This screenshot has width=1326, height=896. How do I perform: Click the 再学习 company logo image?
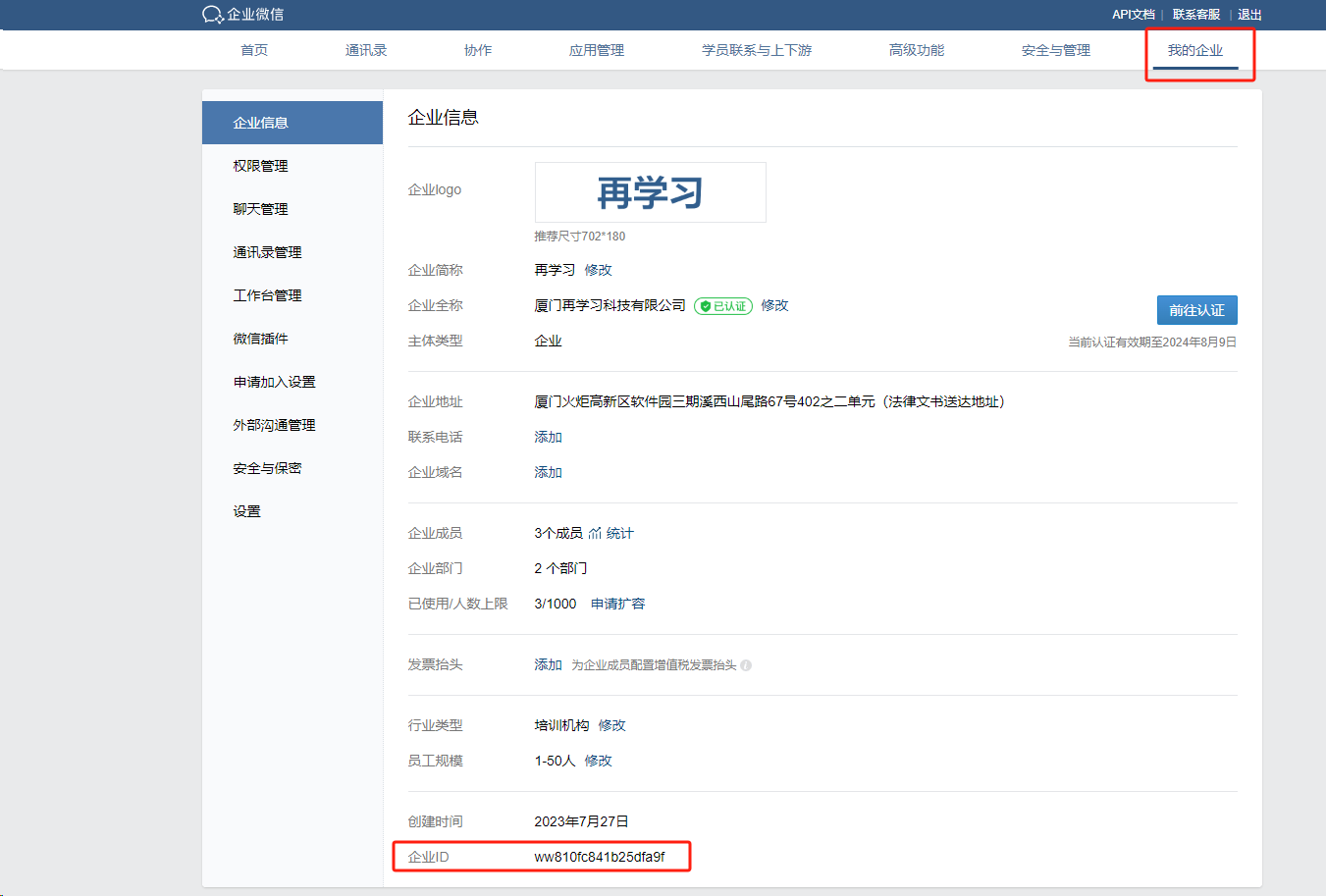tap(650, 192)
